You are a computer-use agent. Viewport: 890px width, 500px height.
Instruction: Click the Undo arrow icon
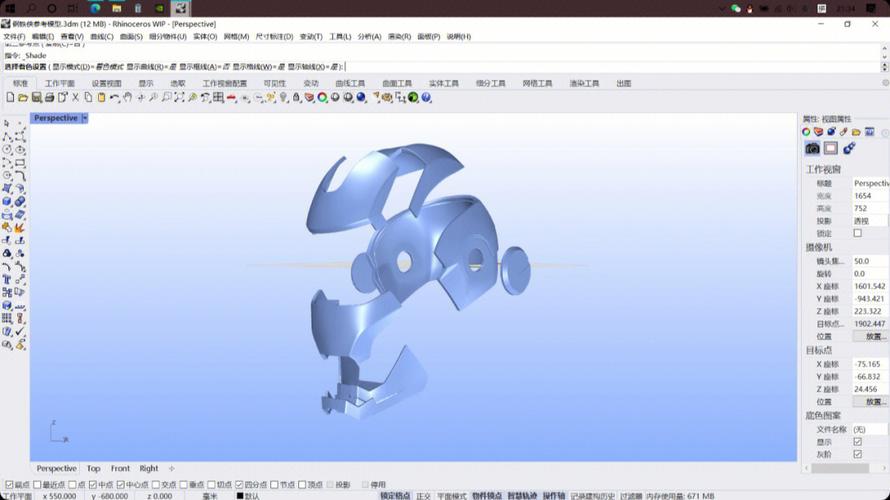click(114, 98)
